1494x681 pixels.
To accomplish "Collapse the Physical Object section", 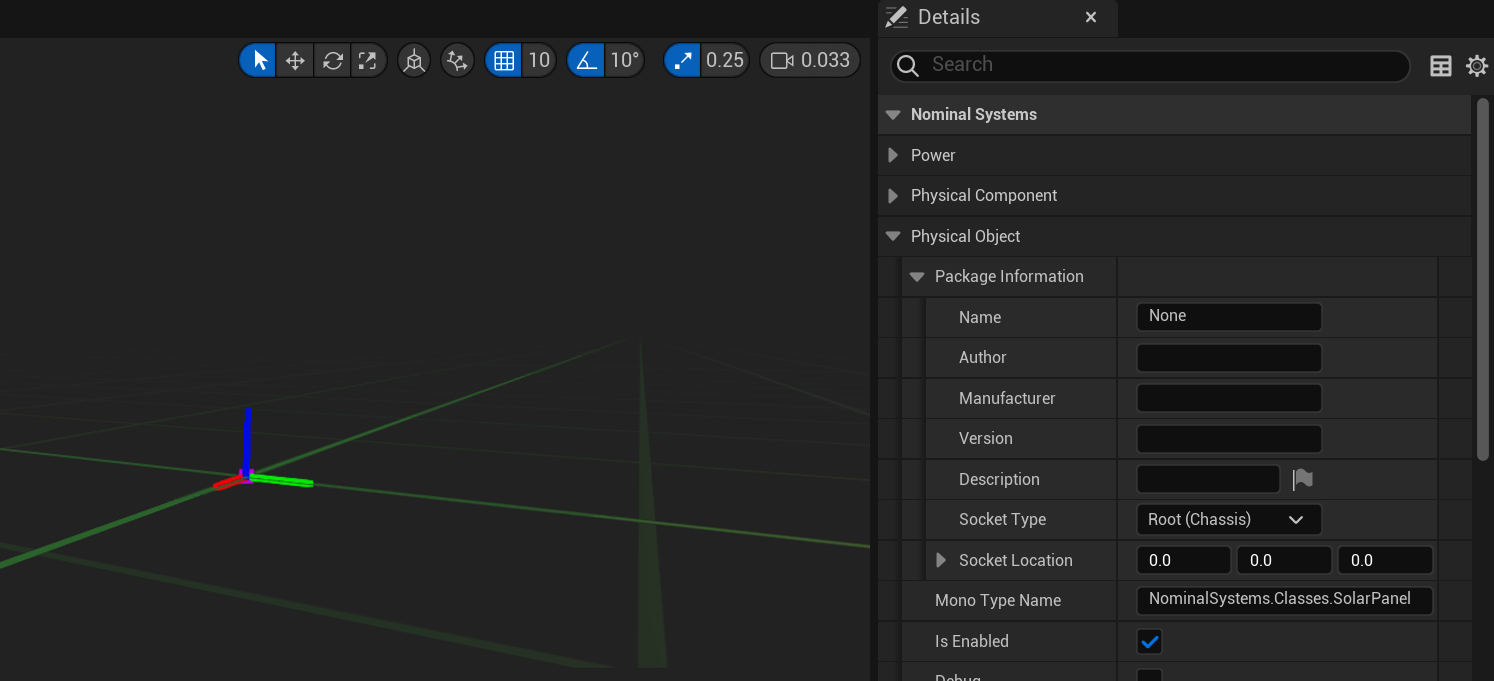I will point(893,237).
